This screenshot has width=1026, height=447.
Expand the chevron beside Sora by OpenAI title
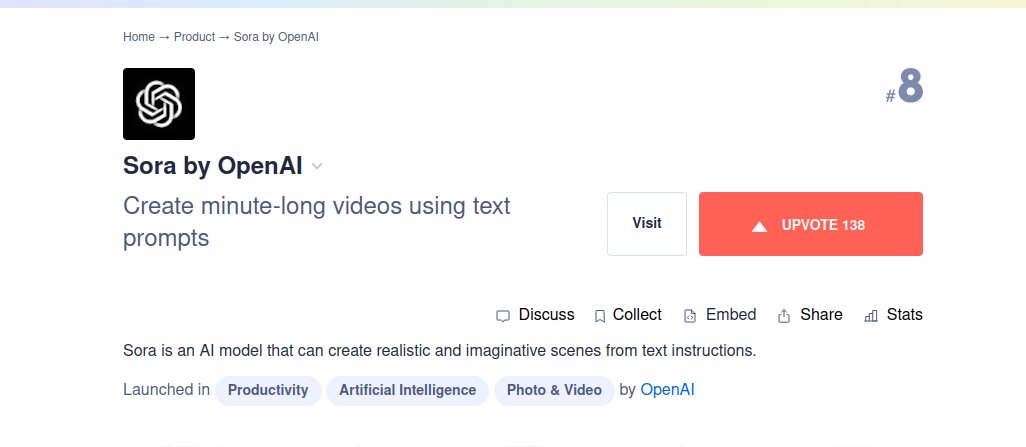[x=317, y=166]
